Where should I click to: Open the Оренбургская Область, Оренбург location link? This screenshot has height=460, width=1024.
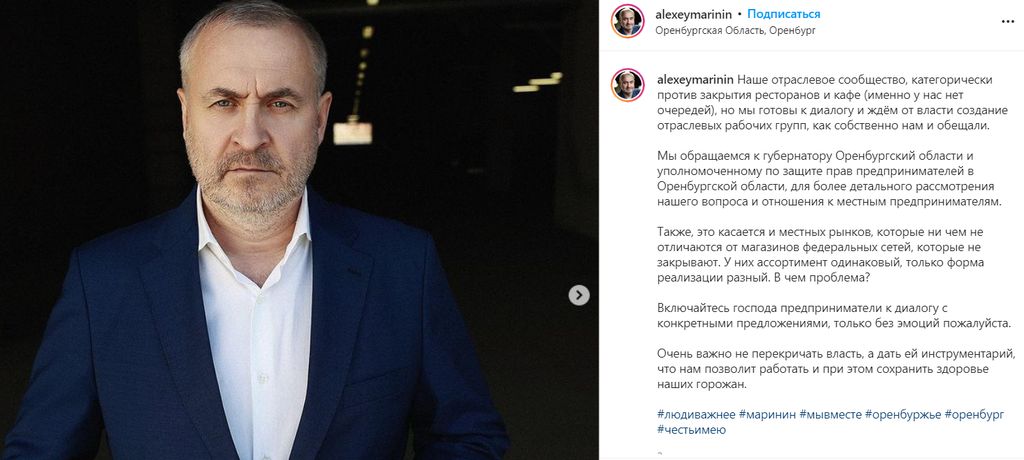(736, 30)
